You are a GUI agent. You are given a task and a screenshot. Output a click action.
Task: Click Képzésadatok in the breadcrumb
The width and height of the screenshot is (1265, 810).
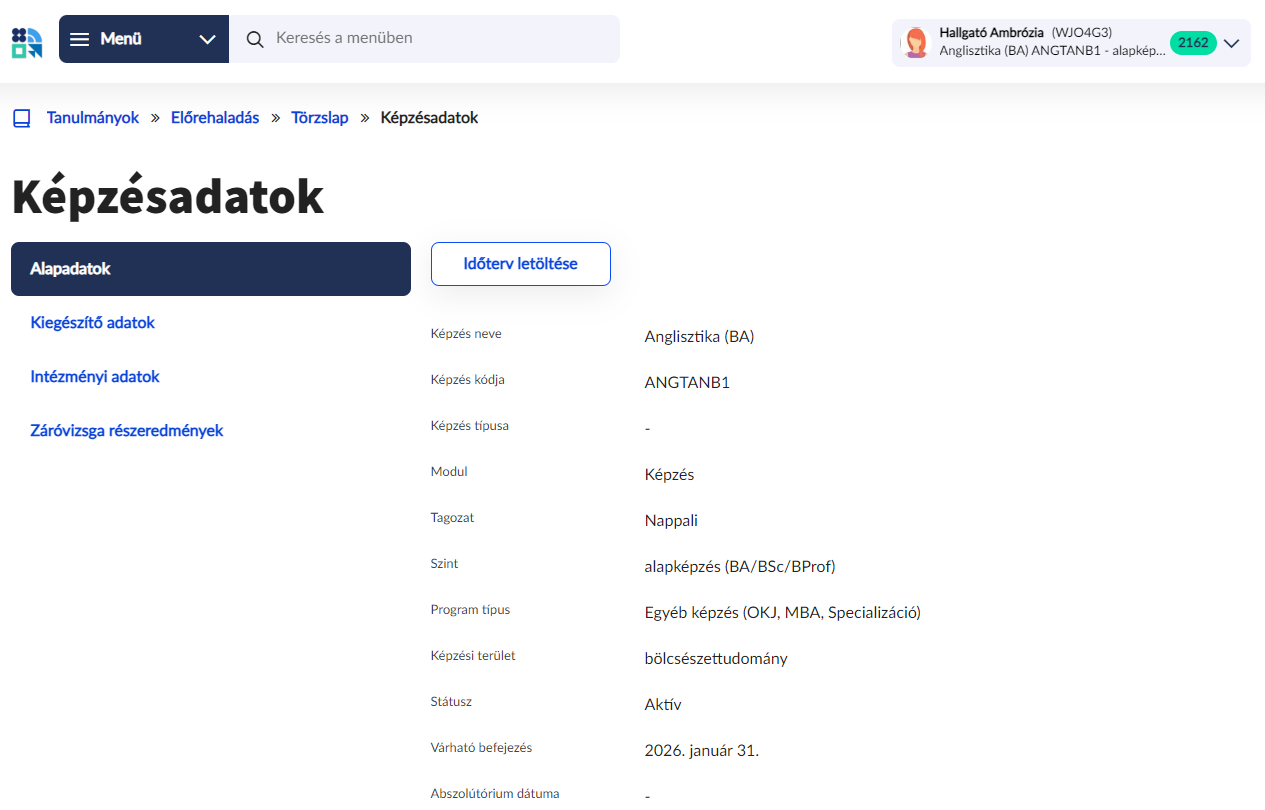(429, 118)
